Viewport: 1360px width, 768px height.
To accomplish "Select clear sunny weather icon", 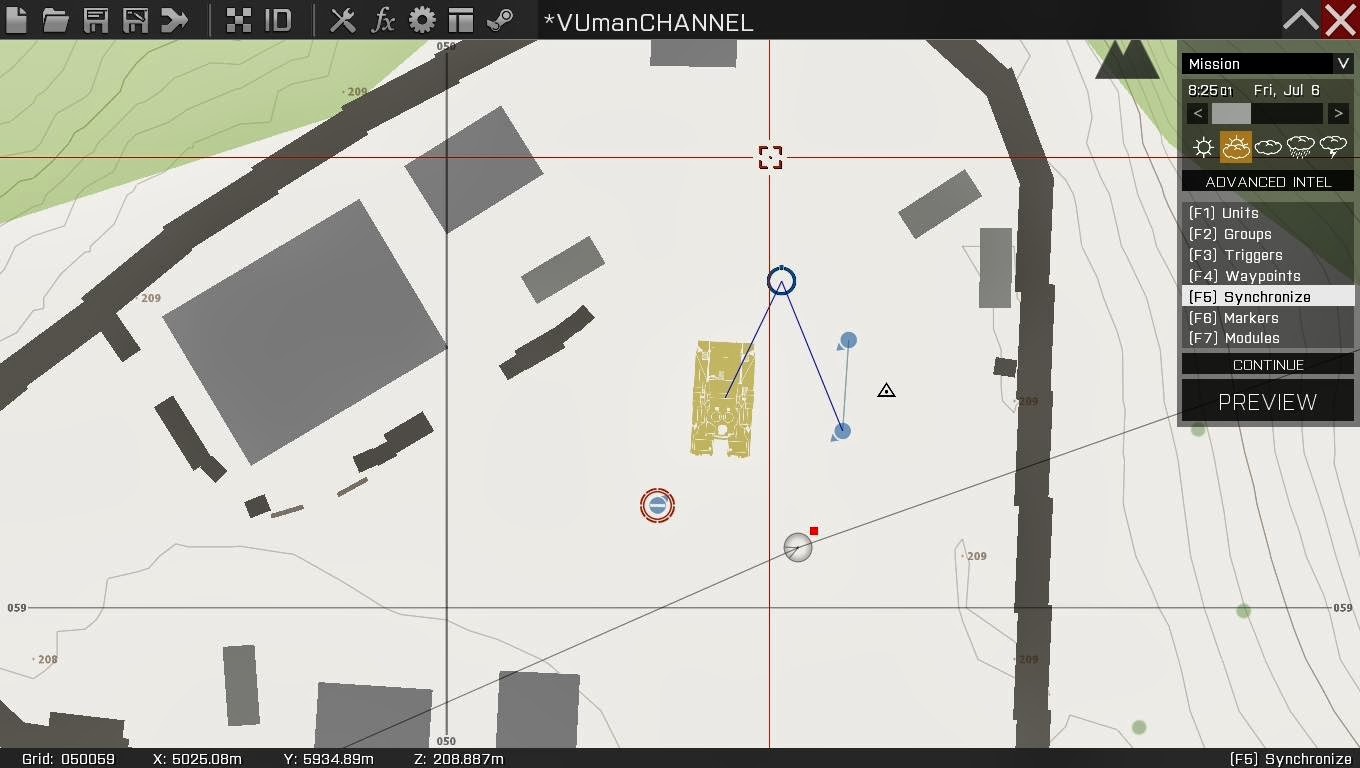I will pos(1203,148).
